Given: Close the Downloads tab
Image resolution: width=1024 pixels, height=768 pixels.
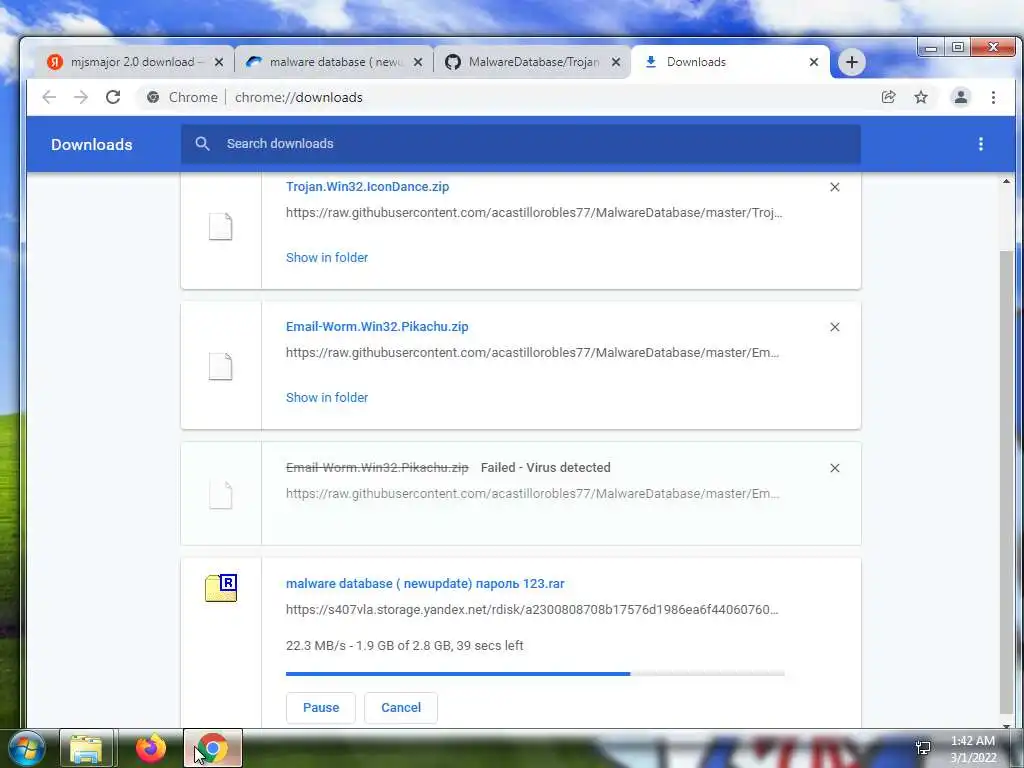Looking at the screenshot, I should point(814,62).
